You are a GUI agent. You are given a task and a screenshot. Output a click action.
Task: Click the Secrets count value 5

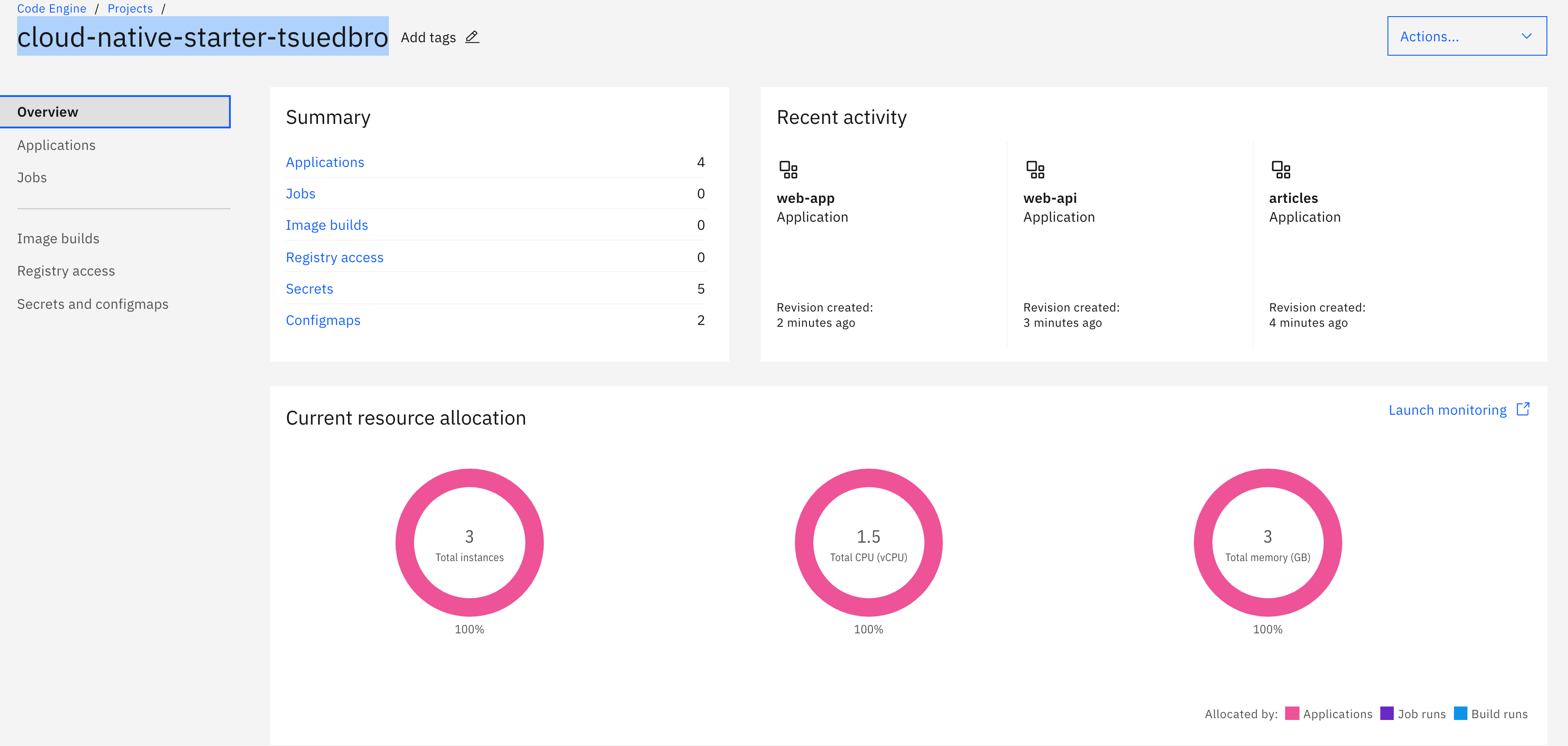[x=700, y=289]
